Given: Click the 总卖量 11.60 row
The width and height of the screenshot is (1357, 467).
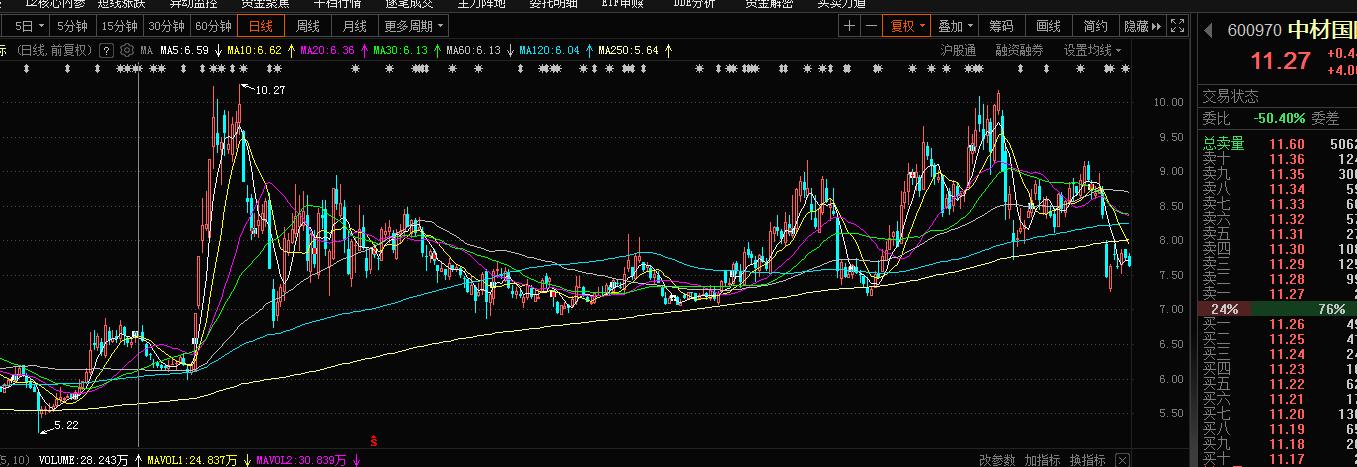Looking at the screenshot, I should (x=1279, y=144).
